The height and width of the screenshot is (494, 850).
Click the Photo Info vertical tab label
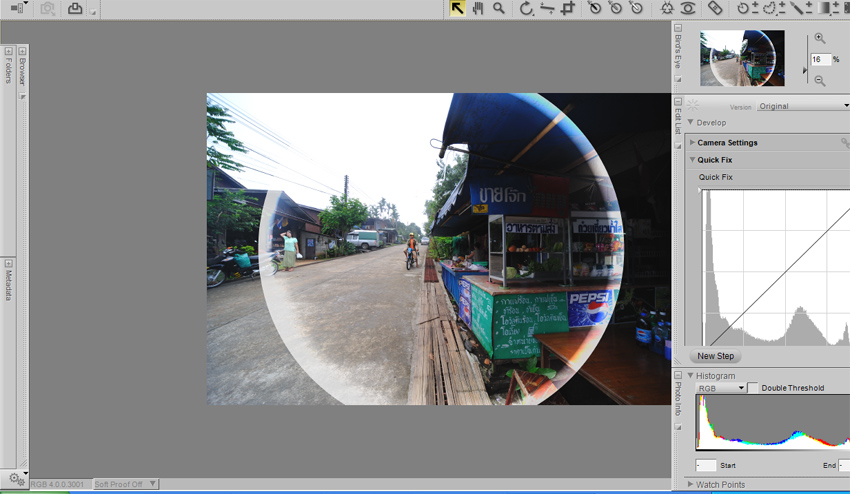[678, 399]
